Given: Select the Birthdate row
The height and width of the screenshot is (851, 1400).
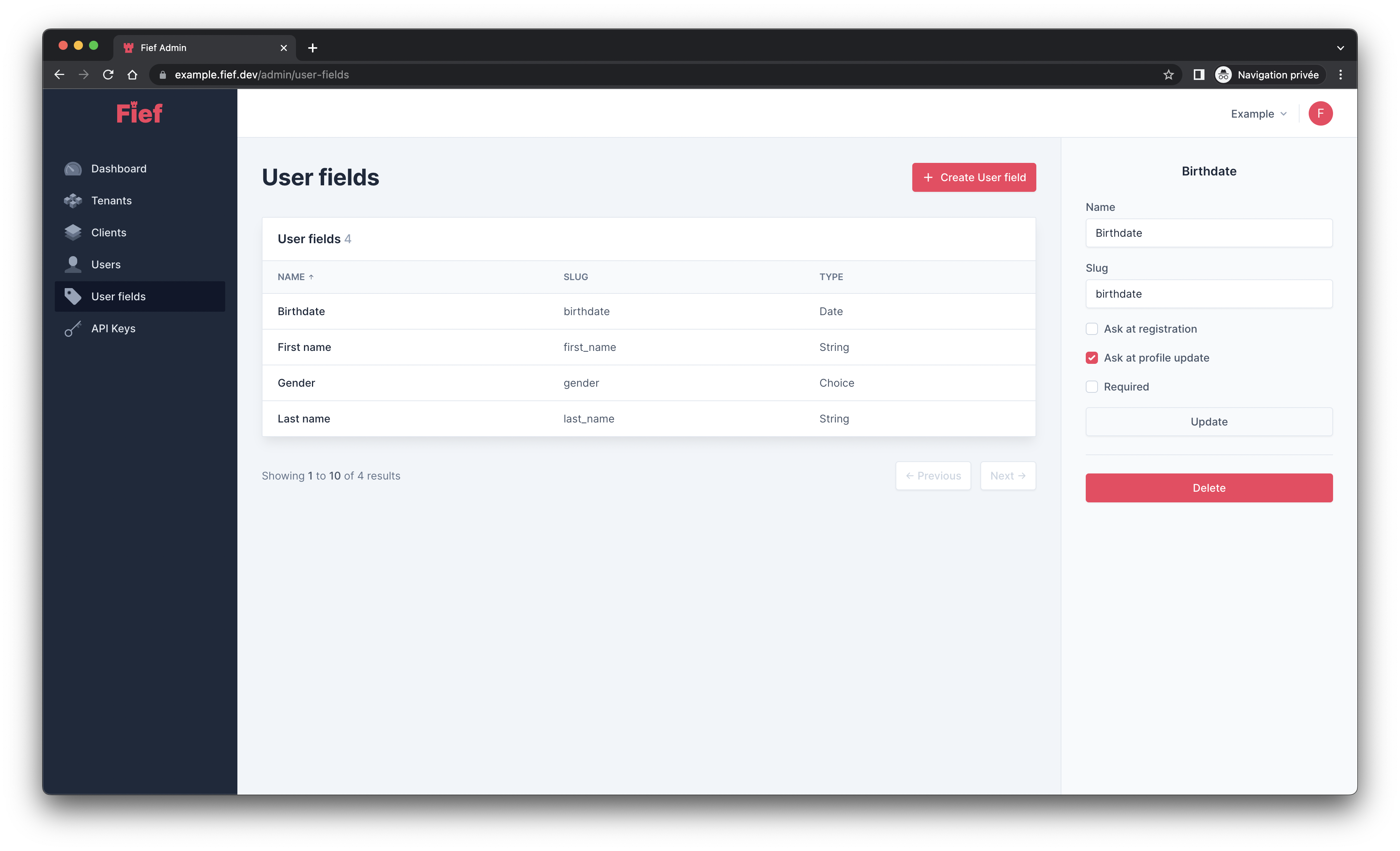Looking at the screenshot, I should click(648, 312).
